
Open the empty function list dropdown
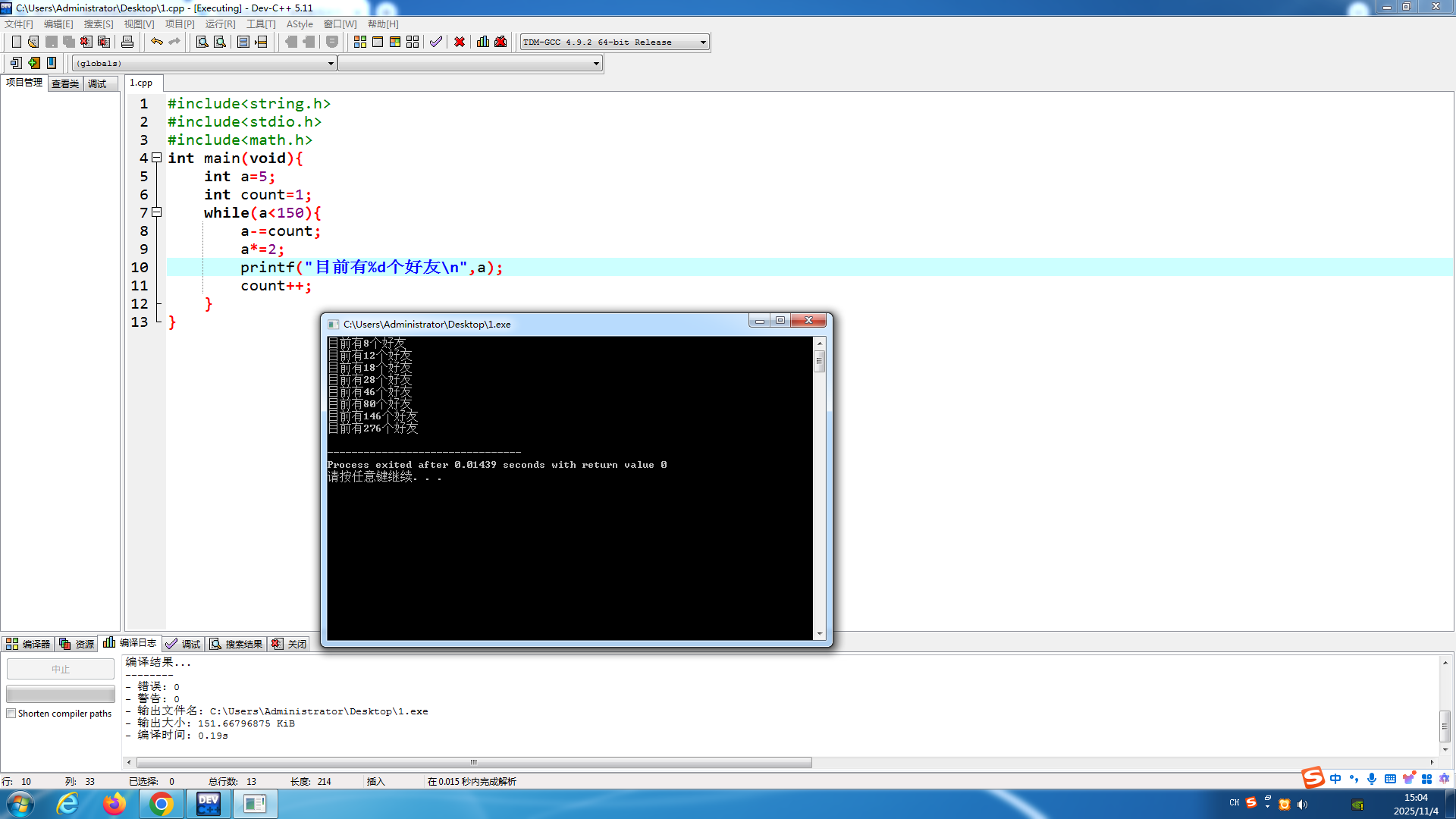point(596,64)
